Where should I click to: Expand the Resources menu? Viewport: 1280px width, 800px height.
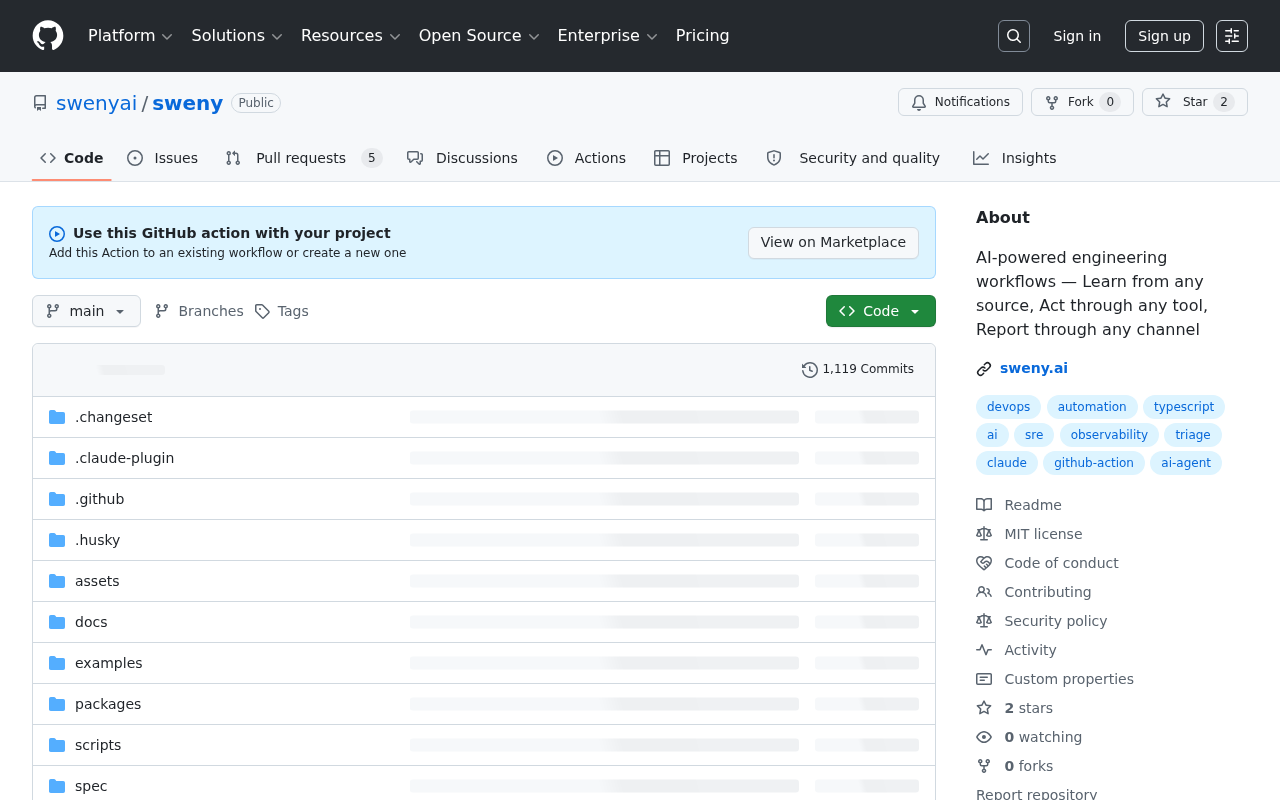coord(350,36)
